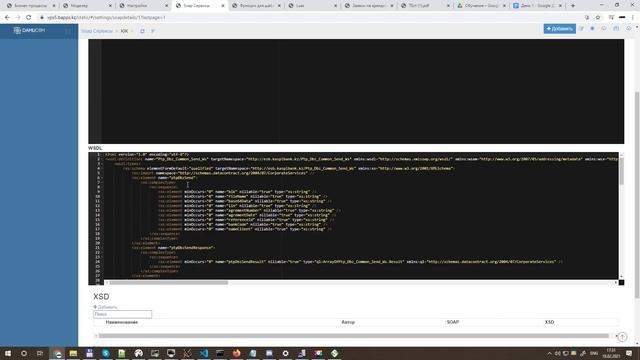Open the Windows Start menu
The width and height of the screenshot is (640, 360).
[7, 353]
